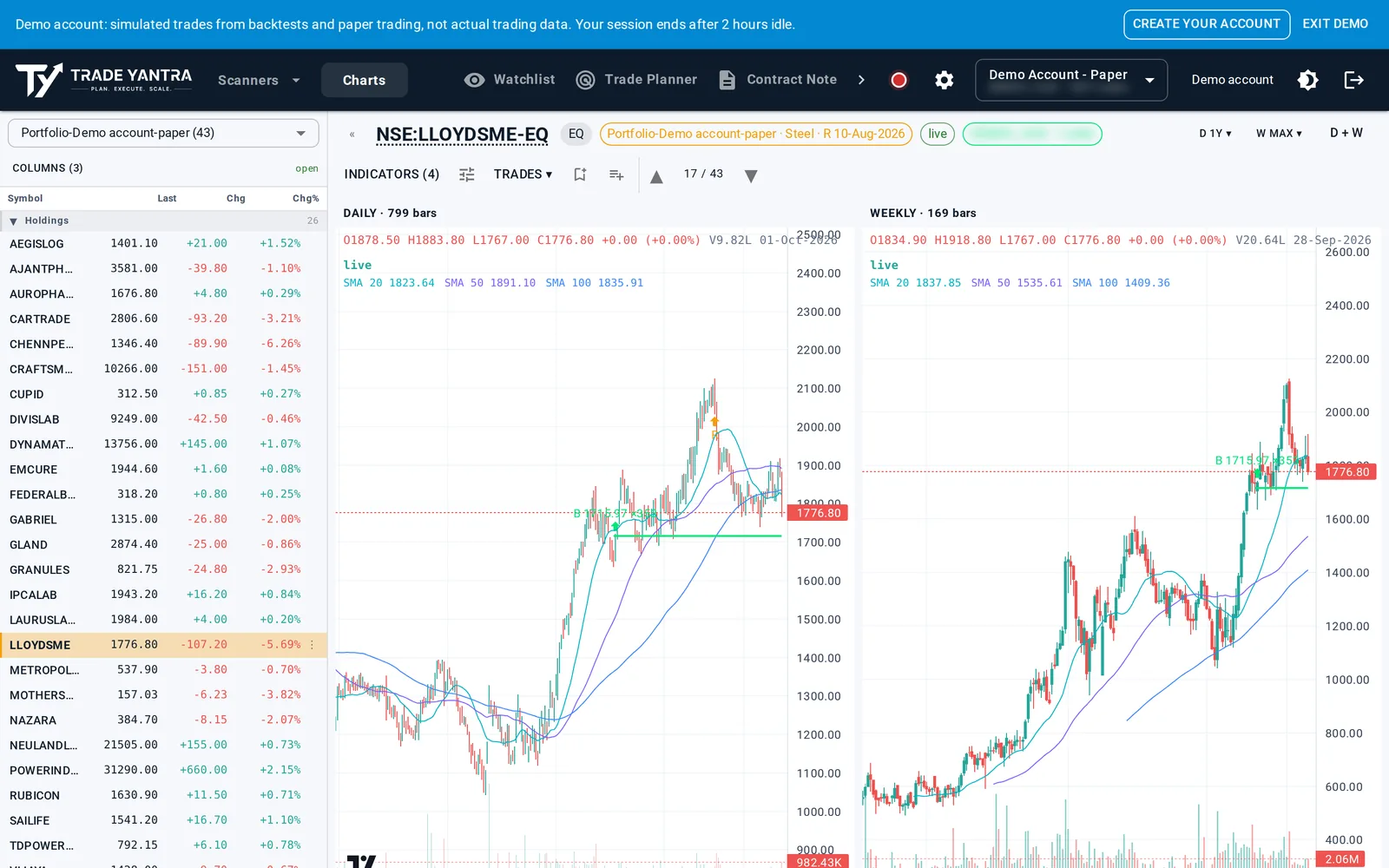Click the Trade Yantra logo
Image resolution: width=1389 pixels, height=868 pixels.
click(x=104, y=80)
